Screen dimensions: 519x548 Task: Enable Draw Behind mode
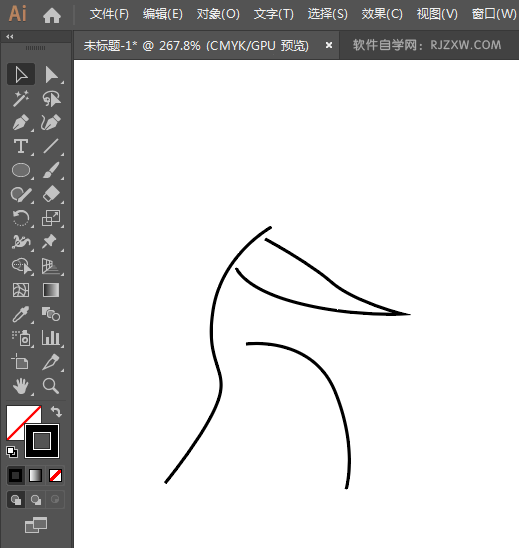click(x=36, y=500)
